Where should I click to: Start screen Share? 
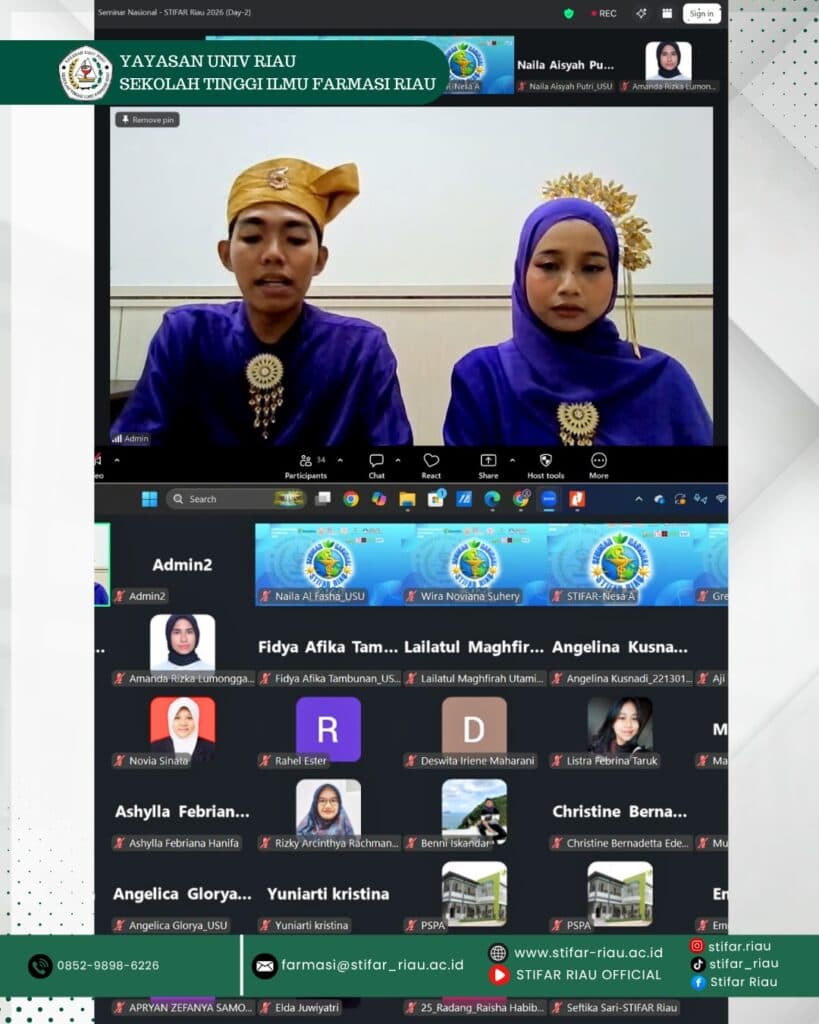pyautogui.click(x=489, y=466)
